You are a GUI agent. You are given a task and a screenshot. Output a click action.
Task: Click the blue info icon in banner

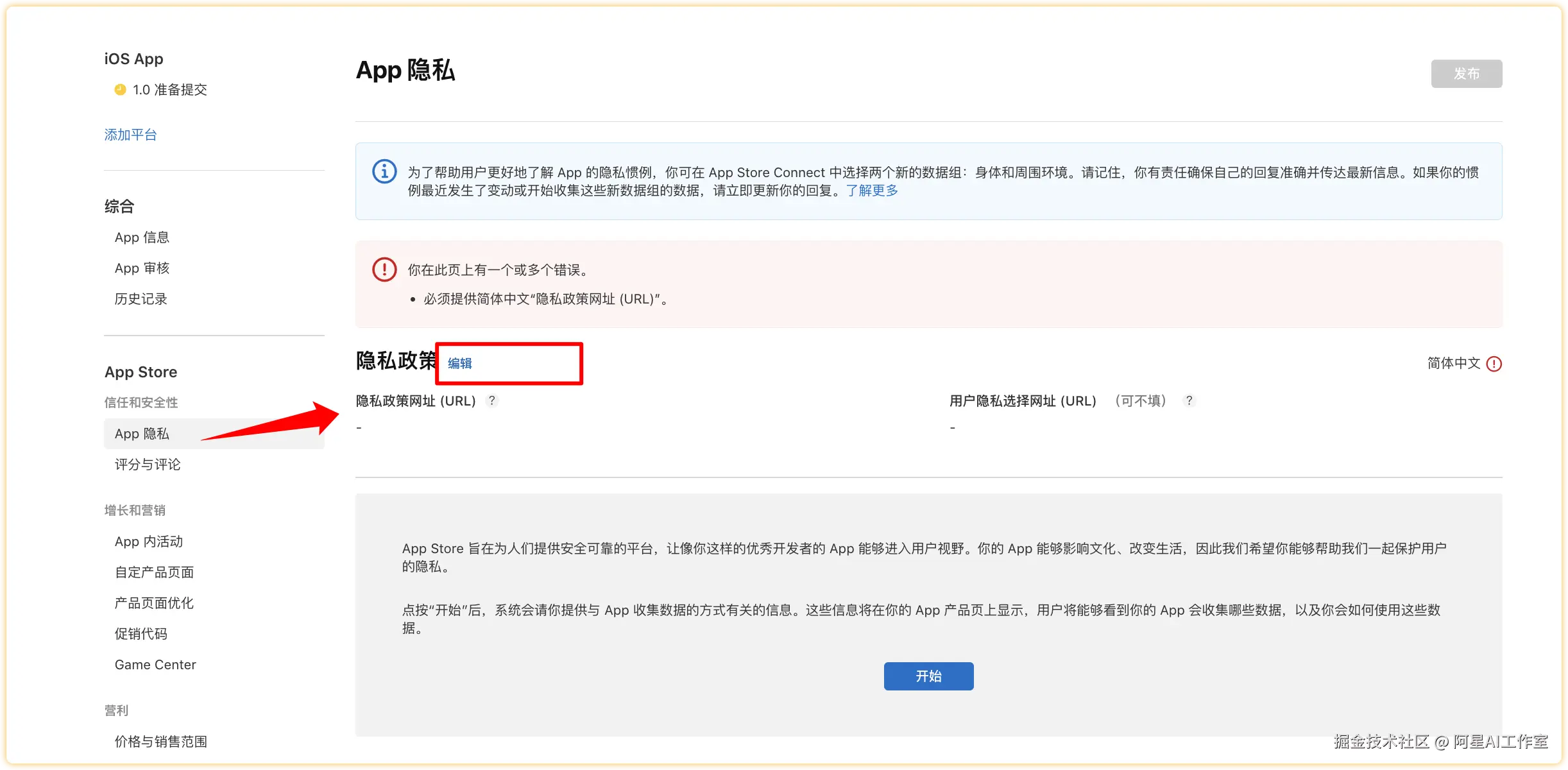[384, 172]
